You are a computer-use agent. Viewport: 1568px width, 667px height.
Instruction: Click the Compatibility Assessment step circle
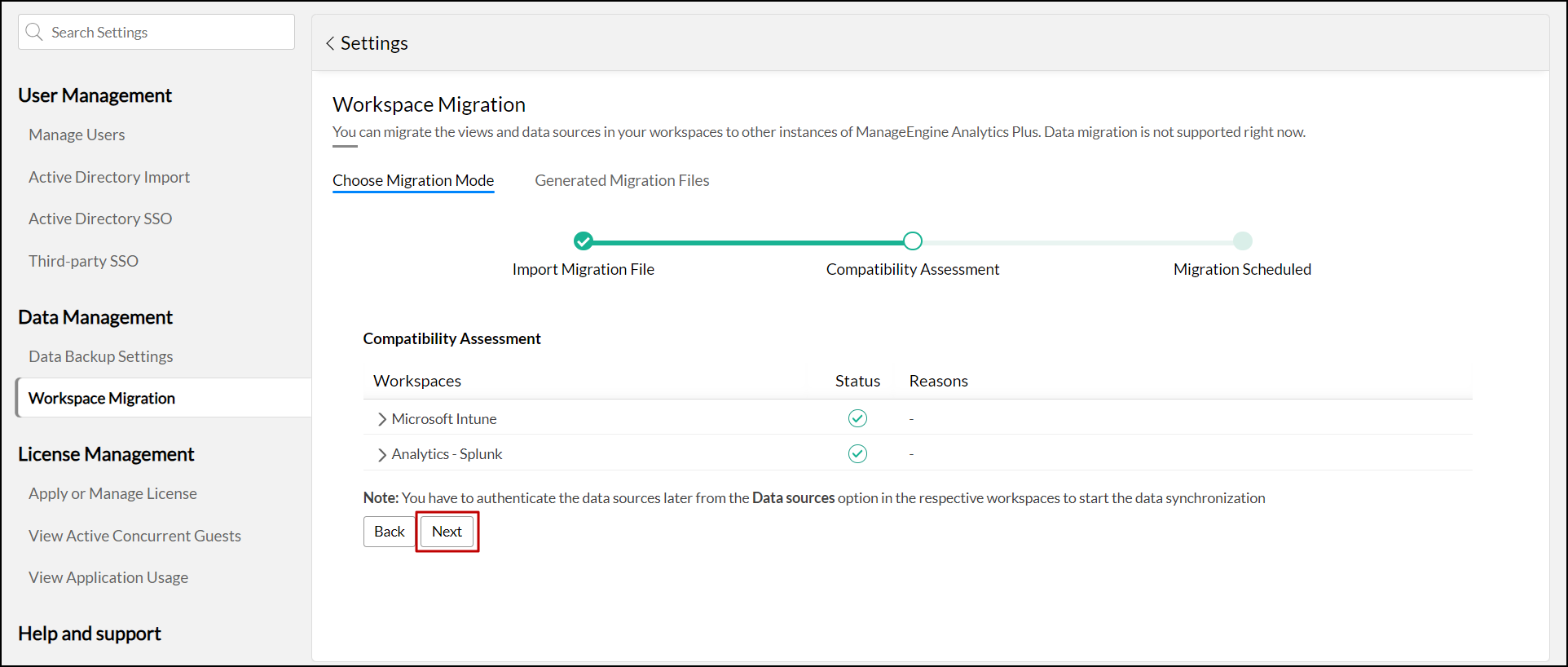pos(912,241)
